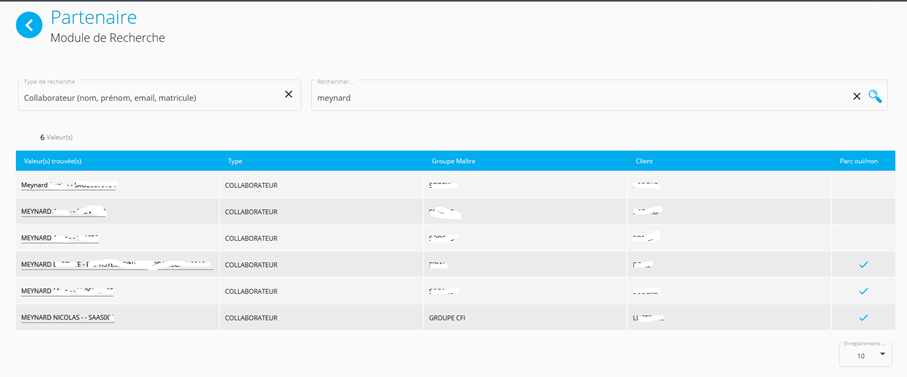Go back with the blue arrow button
The width and height of the screenshot is (907, 377).
(30, 25)
